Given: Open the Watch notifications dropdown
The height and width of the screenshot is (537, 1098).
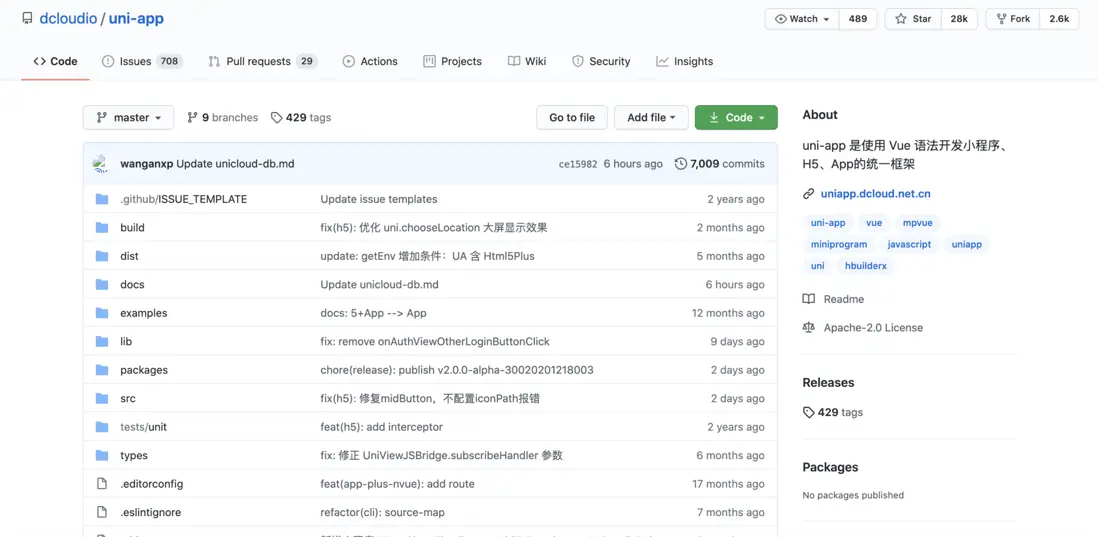Looking at the screenshot, I should [x=802, y=19].
